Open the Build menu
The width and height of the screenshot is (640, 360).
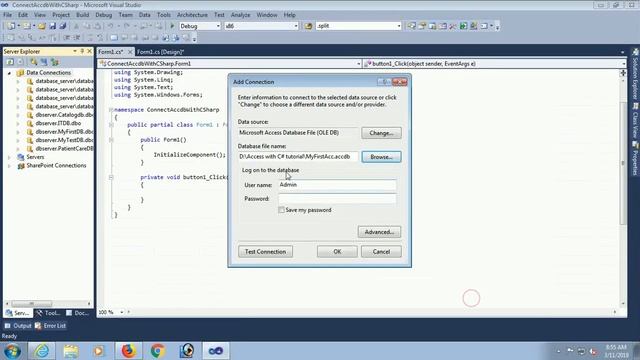tap(82, 15)
